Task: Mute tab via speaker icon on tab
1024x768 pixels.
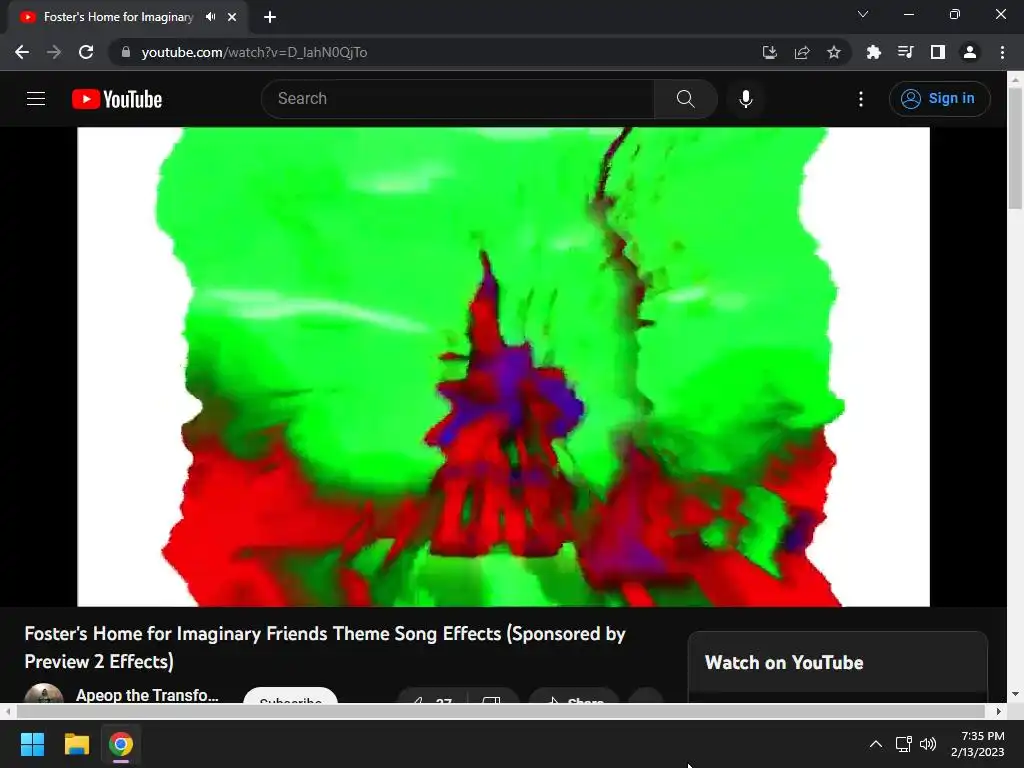Action: tap(210, 17)
